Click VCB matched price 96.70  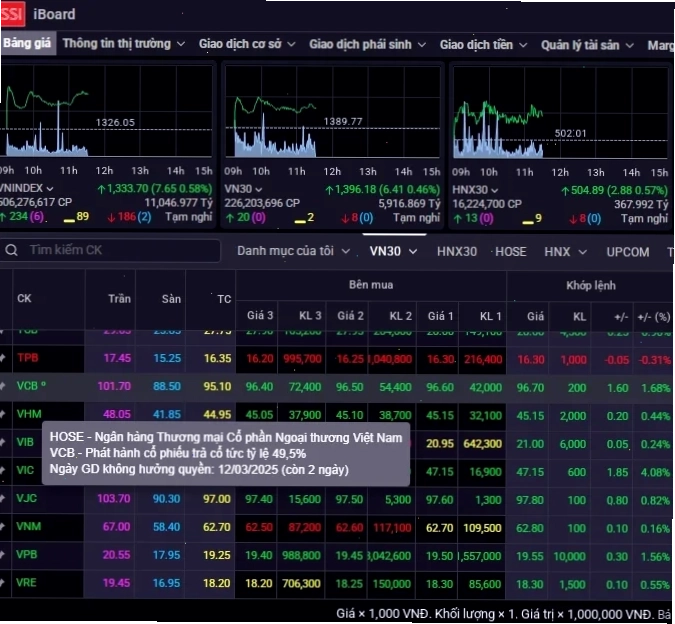pyautogui.click(x=530, y=388)
